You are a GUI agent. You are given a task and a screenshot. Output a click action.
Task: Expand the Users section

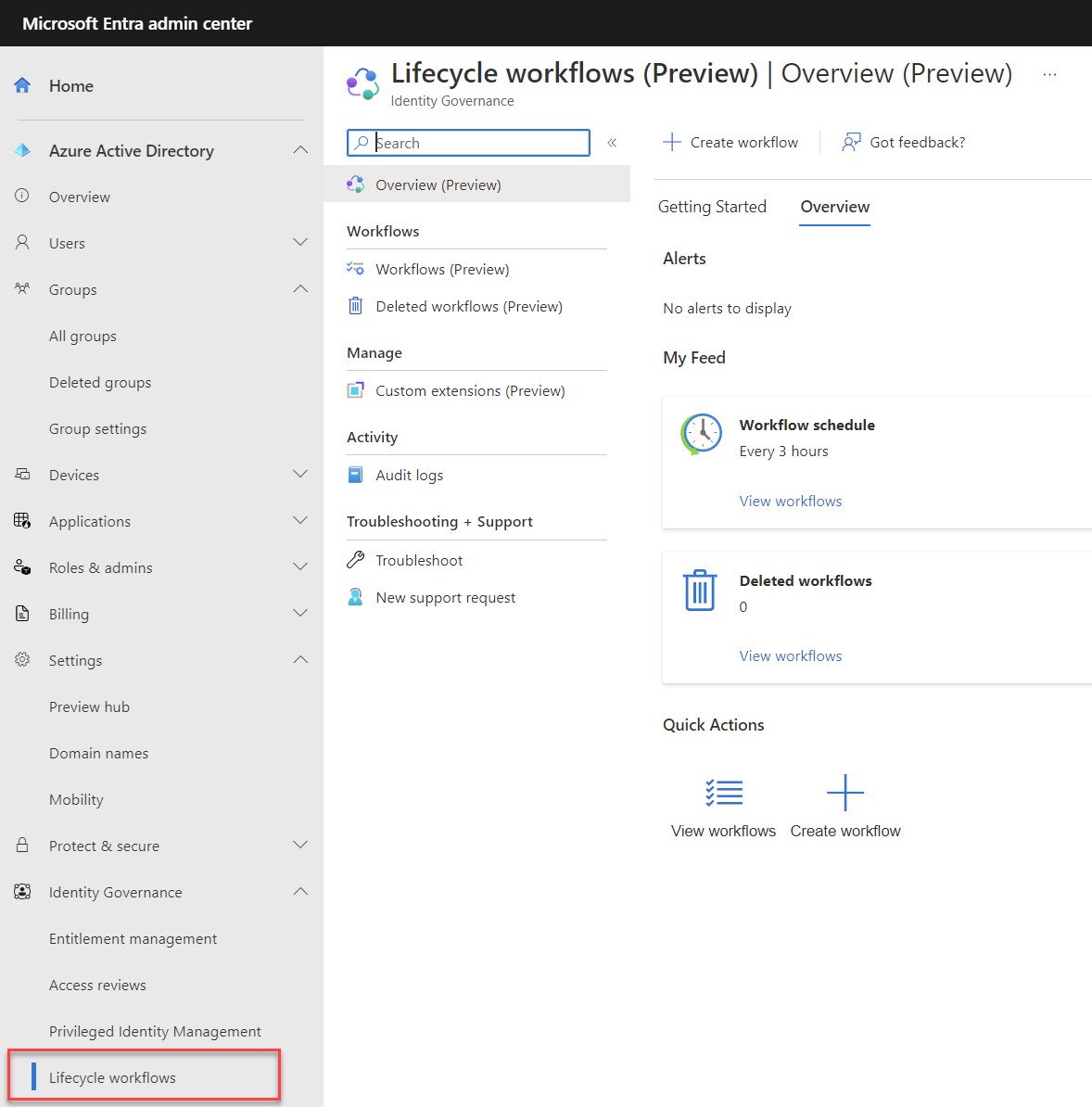pos(300,242)
